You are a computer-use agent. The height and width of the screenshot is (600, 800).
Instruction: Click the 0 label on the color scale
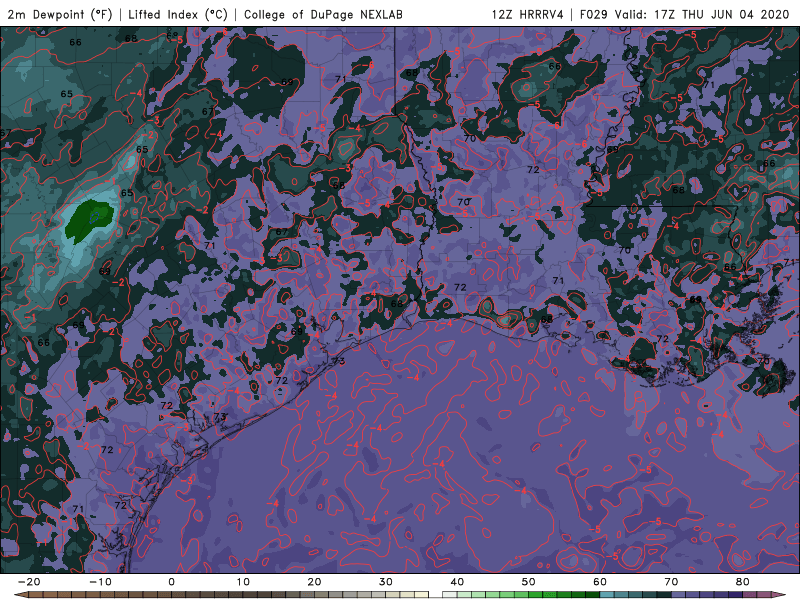[x=171, y=582]
